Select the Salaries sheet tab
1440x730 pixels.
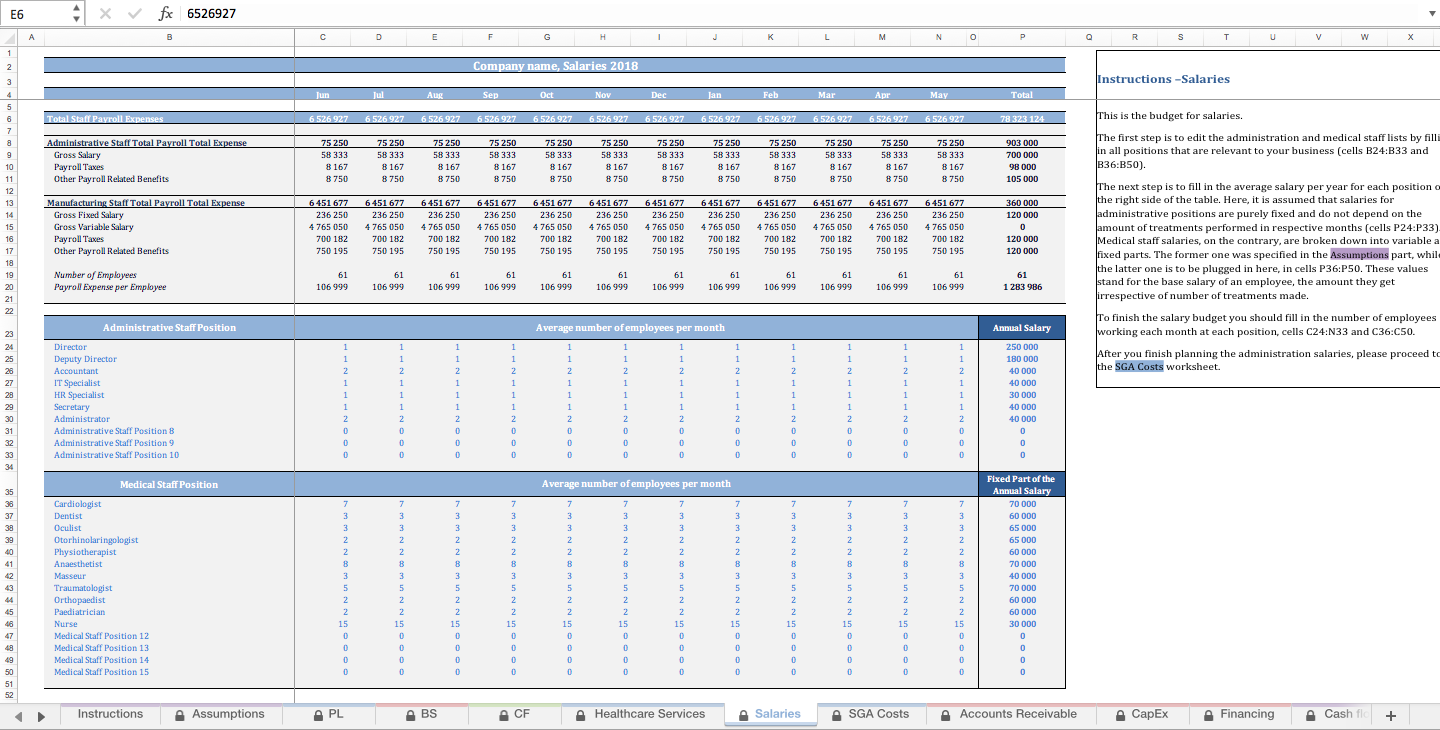coord(769,714)
